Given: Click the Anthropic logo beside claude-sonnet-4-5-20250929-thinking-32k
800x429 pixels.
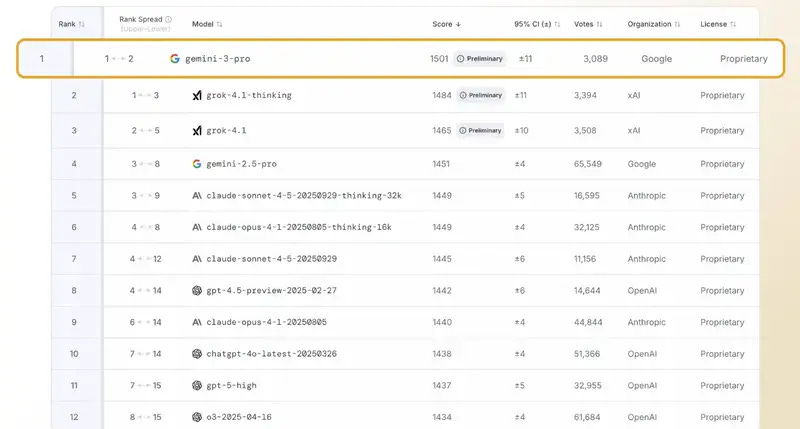Looking at the screenshot, I should click(197, 195).
